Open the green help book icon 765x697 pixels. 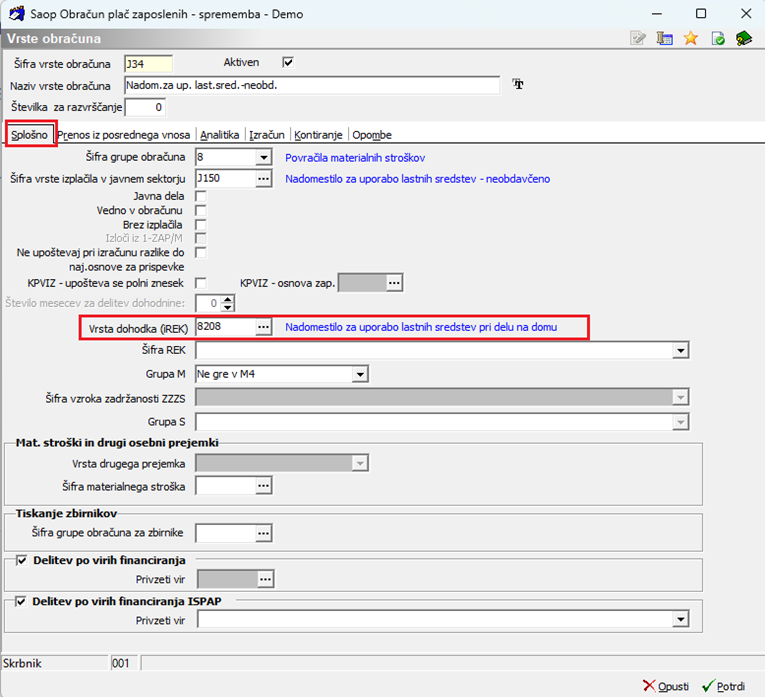744,38
